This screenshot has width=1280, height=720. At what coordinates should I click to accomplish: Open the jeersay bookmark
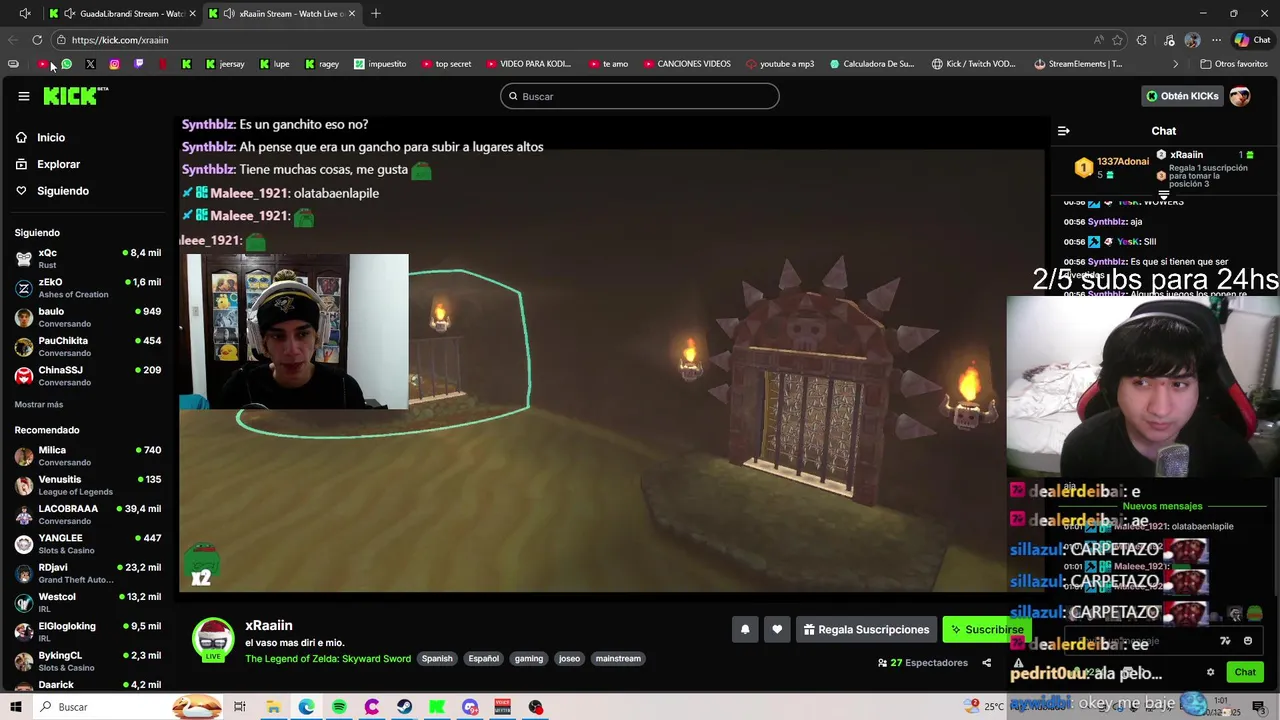[x=225, y=64]
